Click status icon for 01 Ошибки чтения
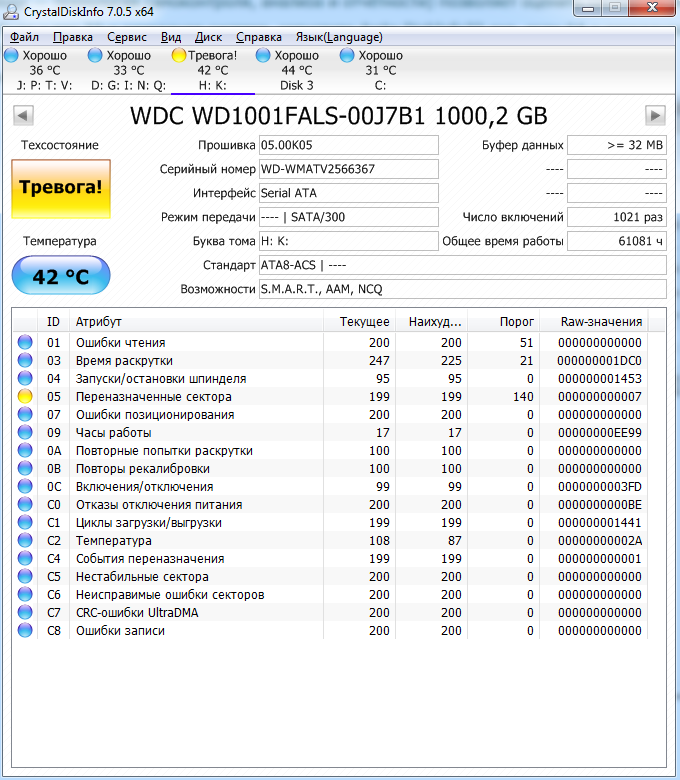The height and width of the screenshot is (780, 680). tap(25, 342)
